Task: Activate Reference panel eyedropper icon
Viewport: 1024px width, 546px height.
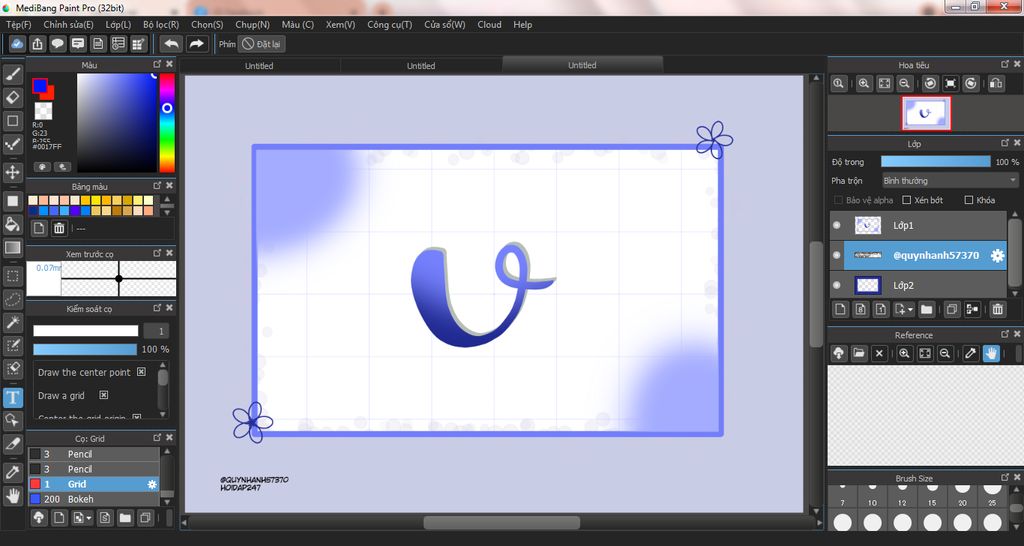Action: tap(971, 353)
